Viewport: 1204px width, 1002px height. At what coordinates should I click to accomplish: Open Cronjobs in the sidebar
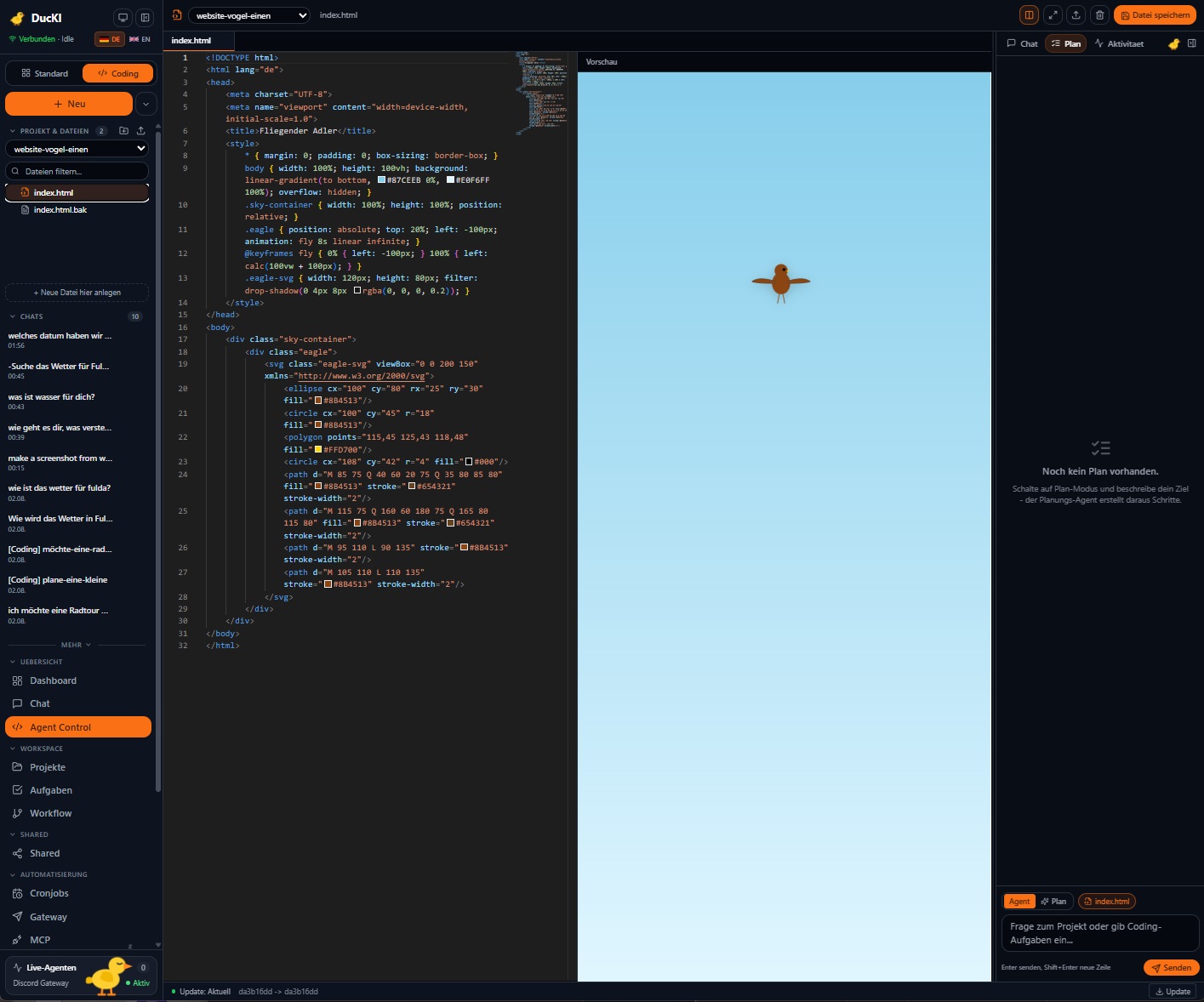pyautogui.click(x=80, y=893)
